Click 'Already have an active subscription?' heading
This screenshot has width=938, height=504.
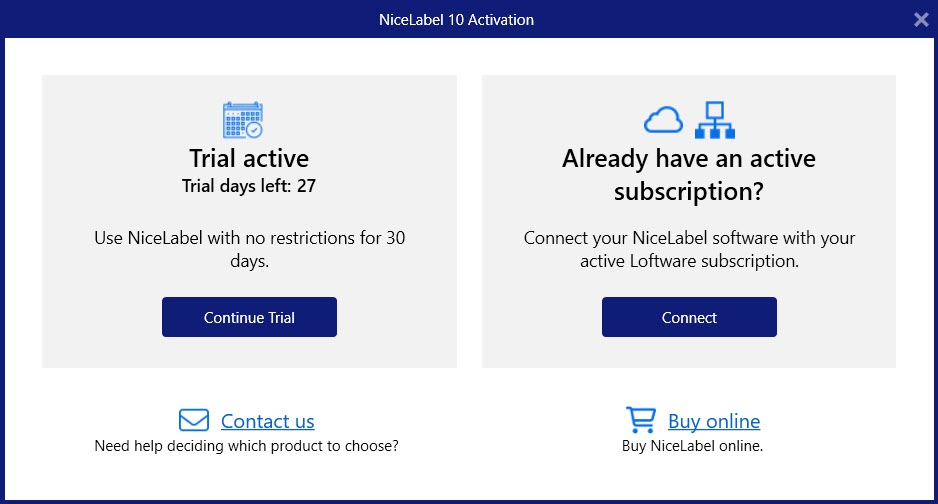[x=689, y=175]
